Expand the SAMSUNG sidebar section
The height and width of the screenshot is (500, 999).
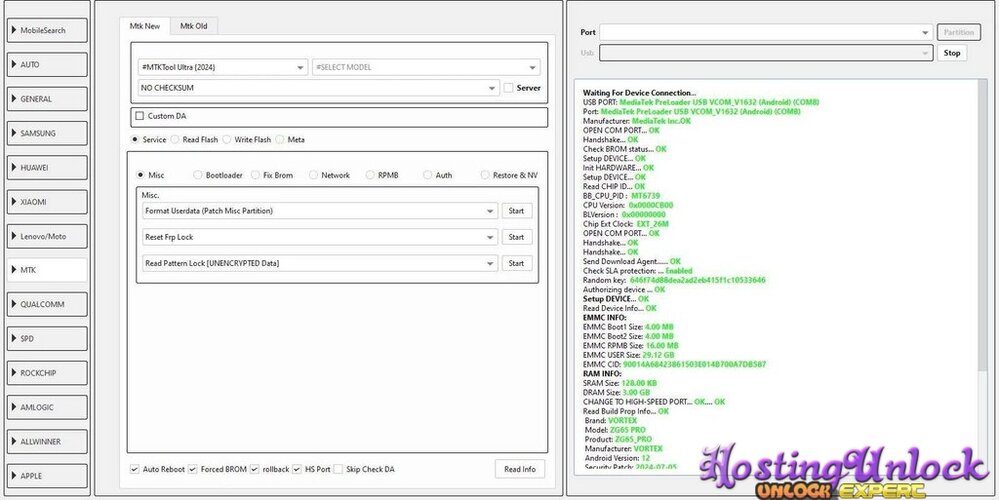(47, 134)
